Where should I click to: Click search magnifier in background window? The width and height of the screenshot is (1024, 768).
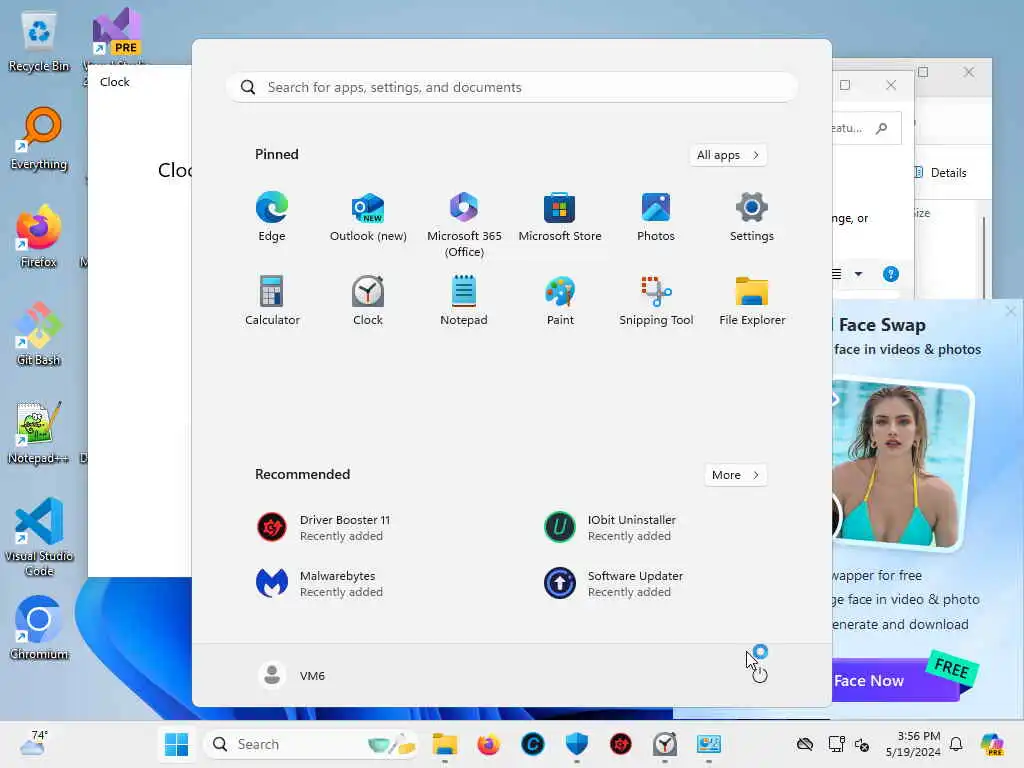pyautogui.click(x=882, y=129)
